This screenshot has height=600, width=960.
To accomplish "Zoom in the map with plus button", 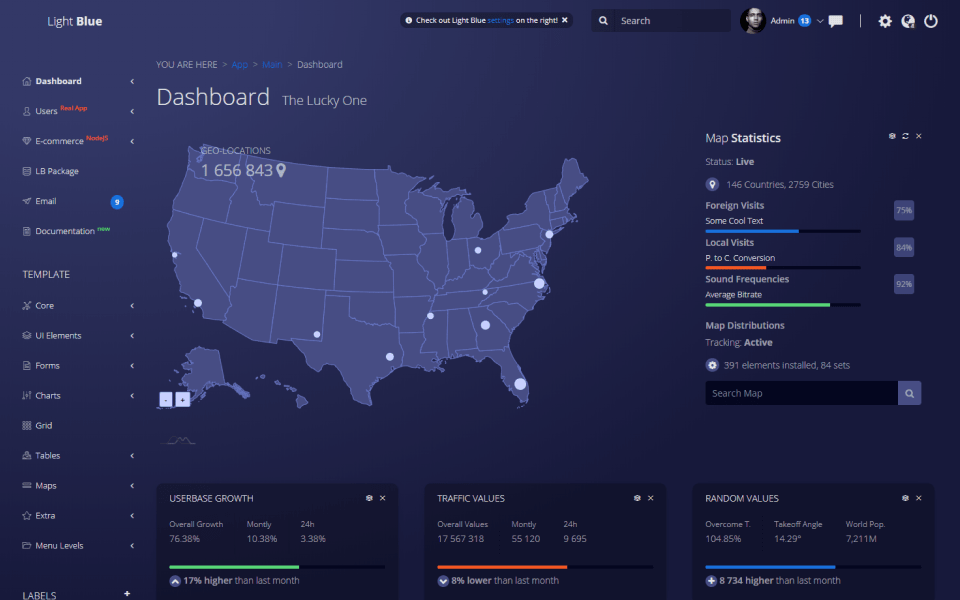I will 182,399.
